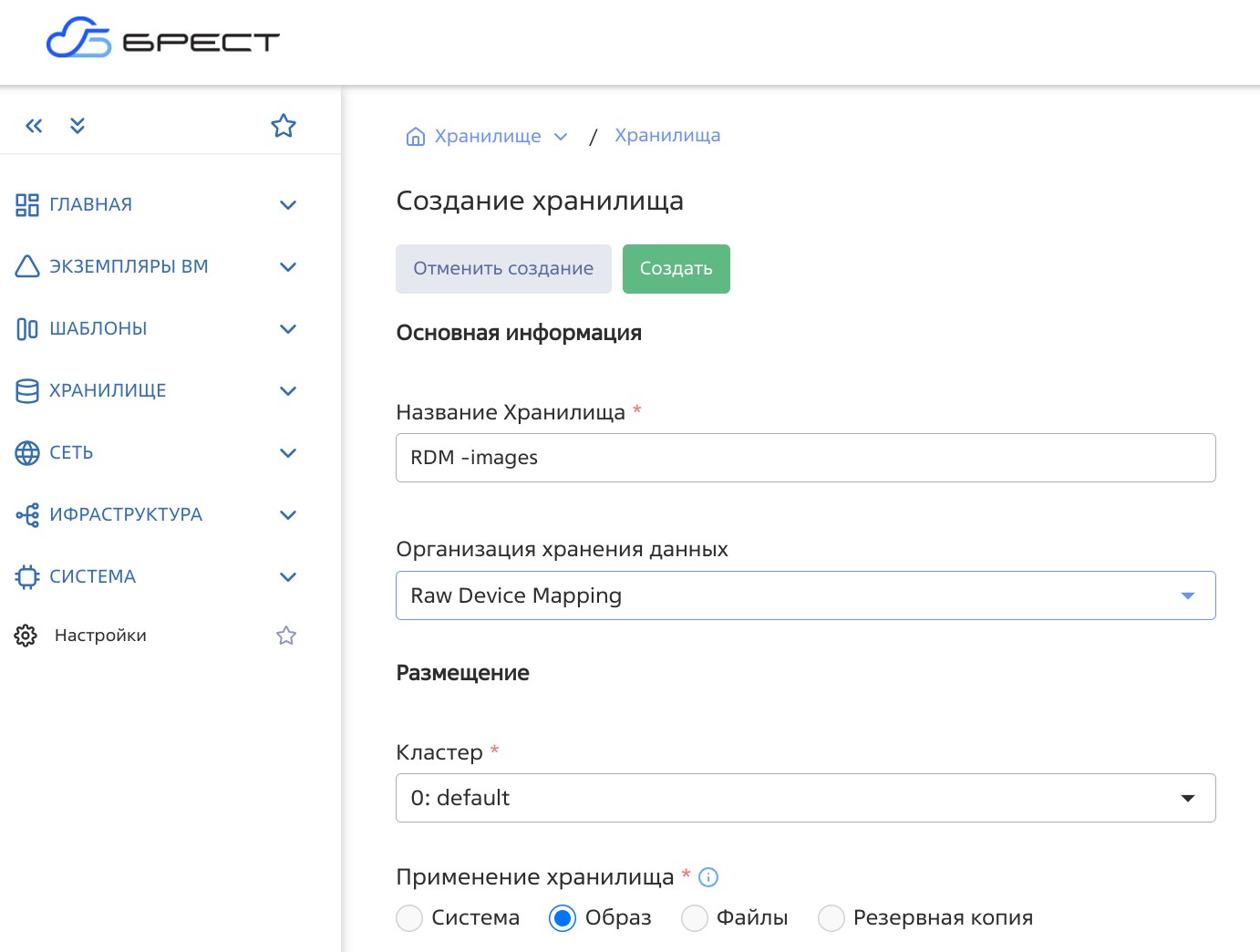Click the star next to Настройки
The image size is (1260, 952).
(x=286, y=636)
